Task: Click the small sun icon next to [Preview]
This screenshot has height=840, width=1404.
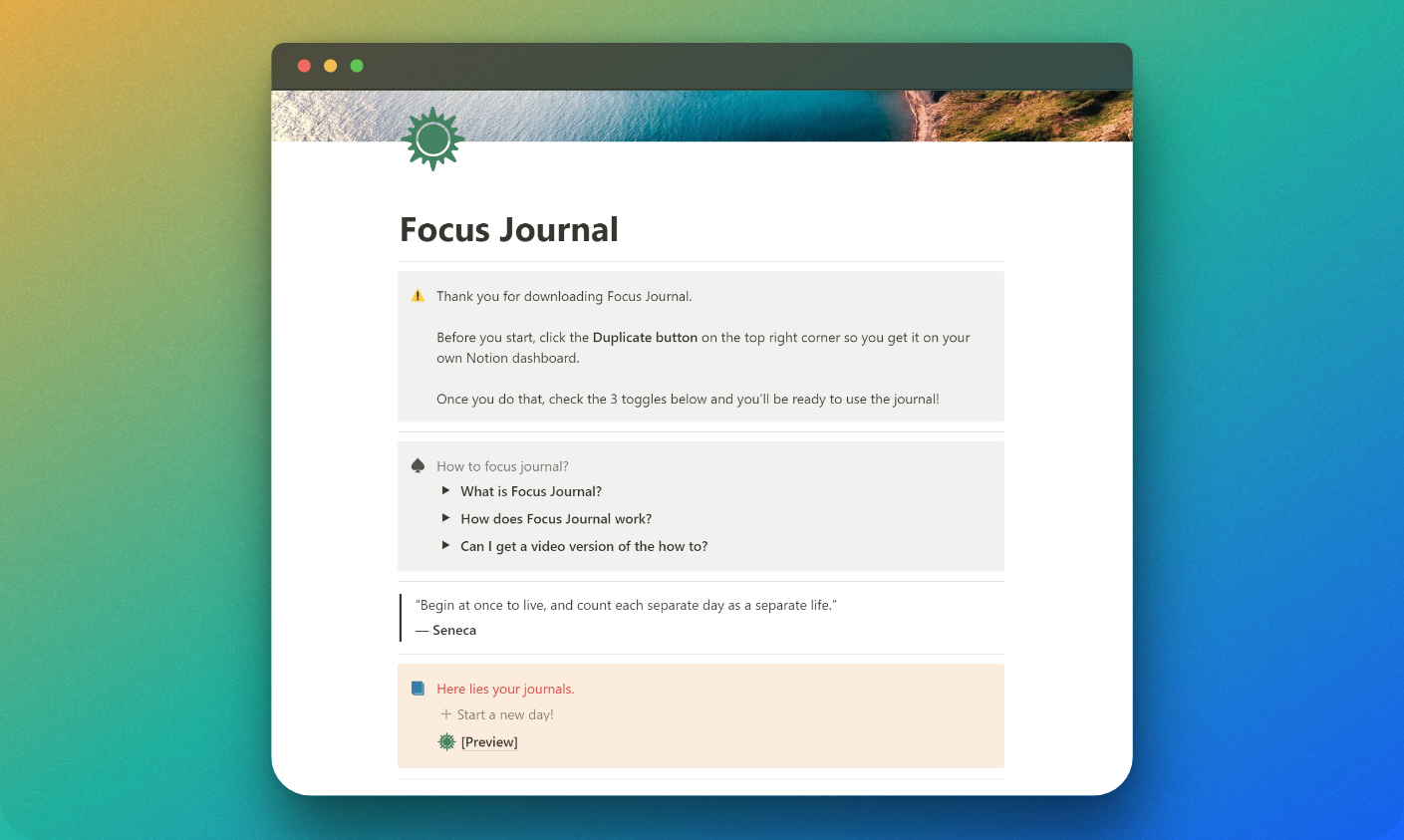Action: 446,741
